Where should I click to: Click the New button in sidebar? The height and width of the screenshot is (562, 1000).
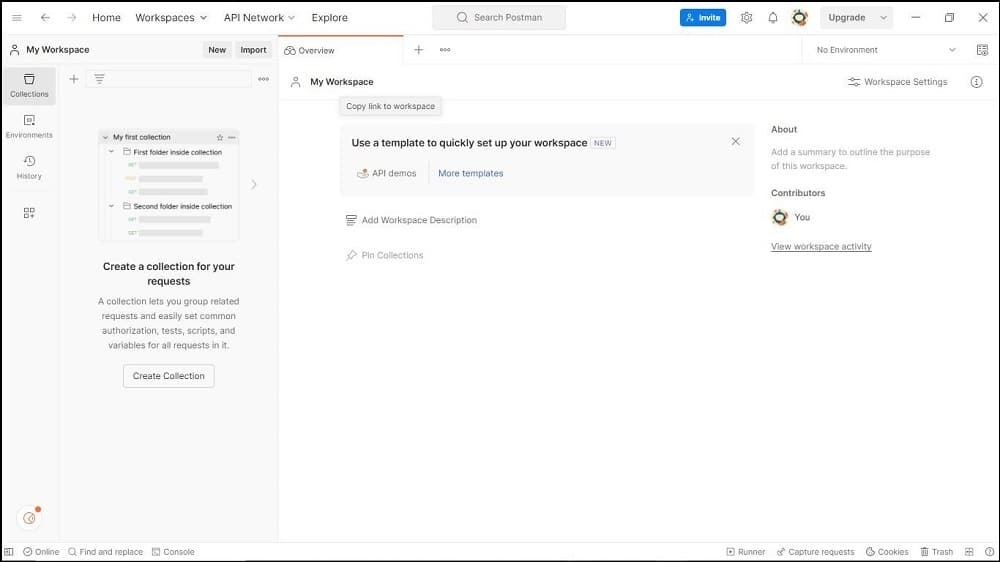217,50
